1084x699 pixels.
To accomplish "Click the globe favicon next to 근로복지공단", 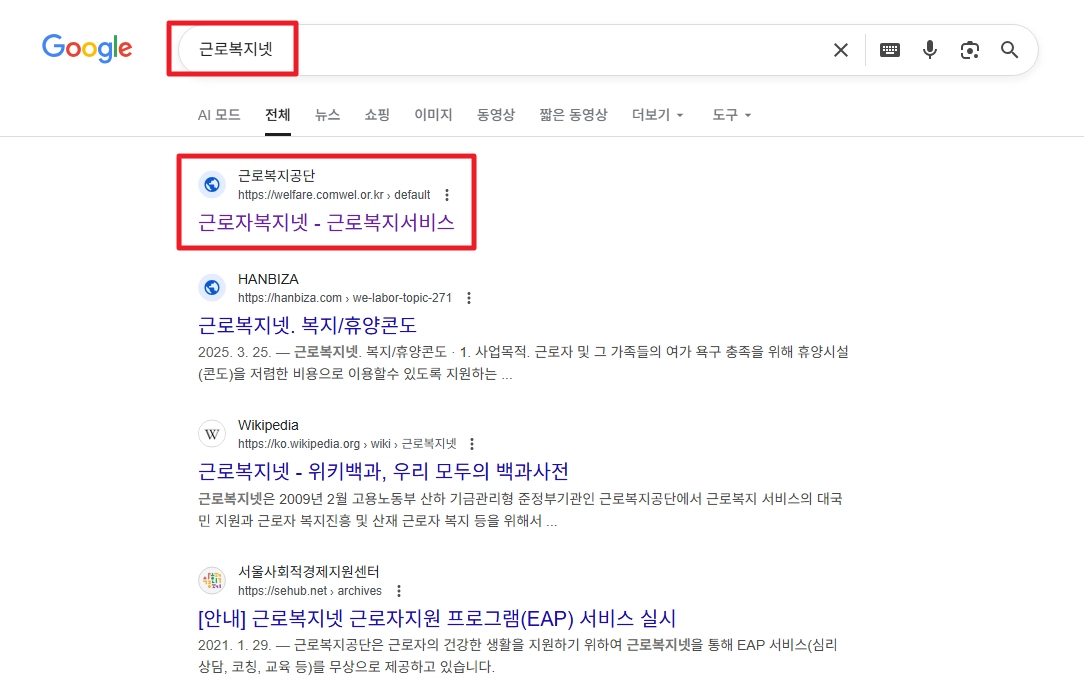I will (x=211, y=185).
